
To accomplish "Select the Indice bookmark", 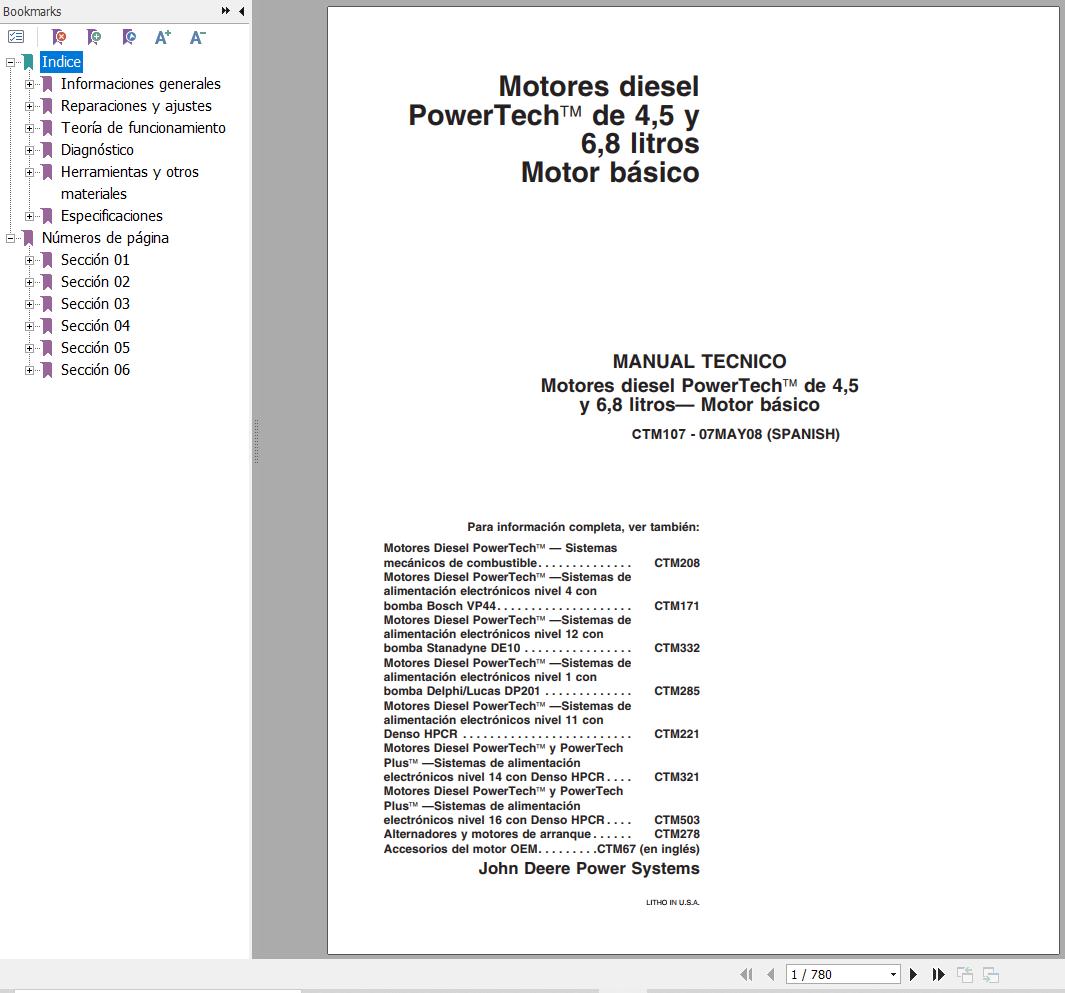I will tap(61, 62).
